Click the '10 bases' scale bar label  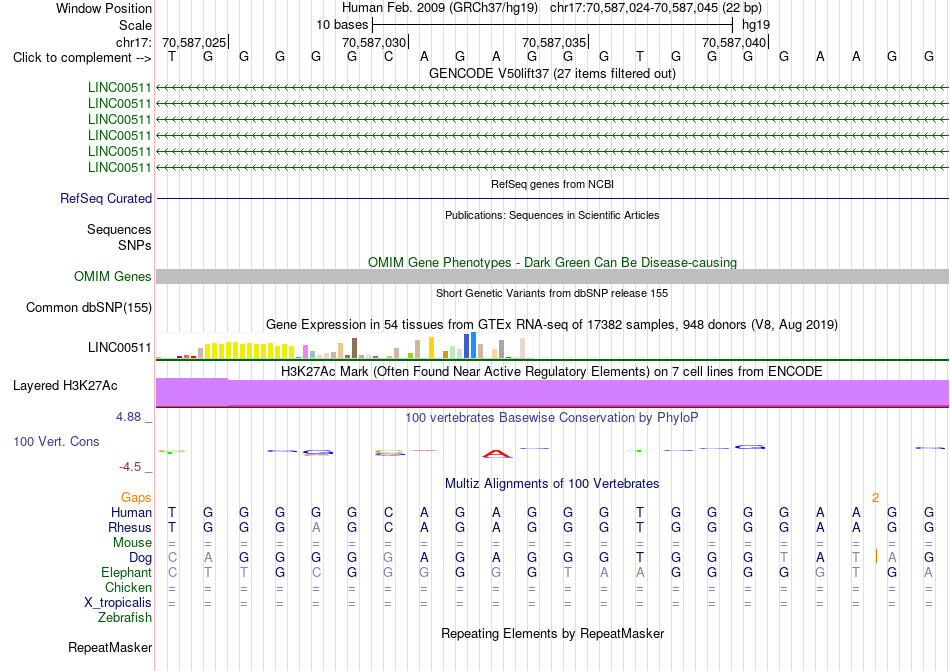[342, 25]
